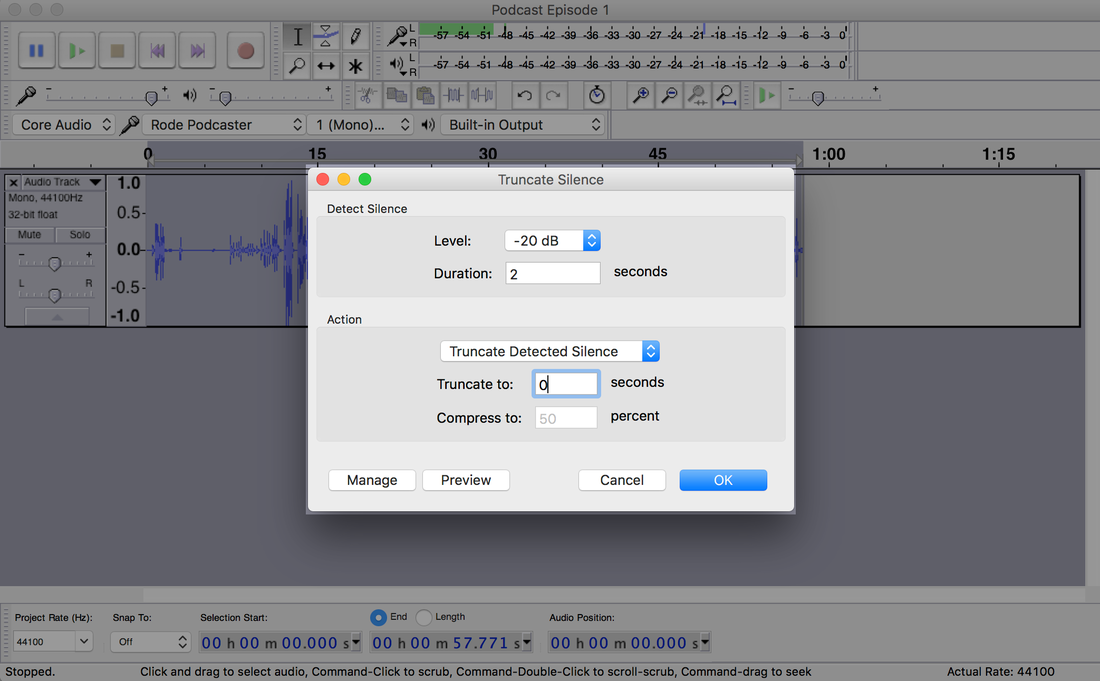Click the Selection Start time field
This screenshot has height=681, width=1100.
click(280, 642)
